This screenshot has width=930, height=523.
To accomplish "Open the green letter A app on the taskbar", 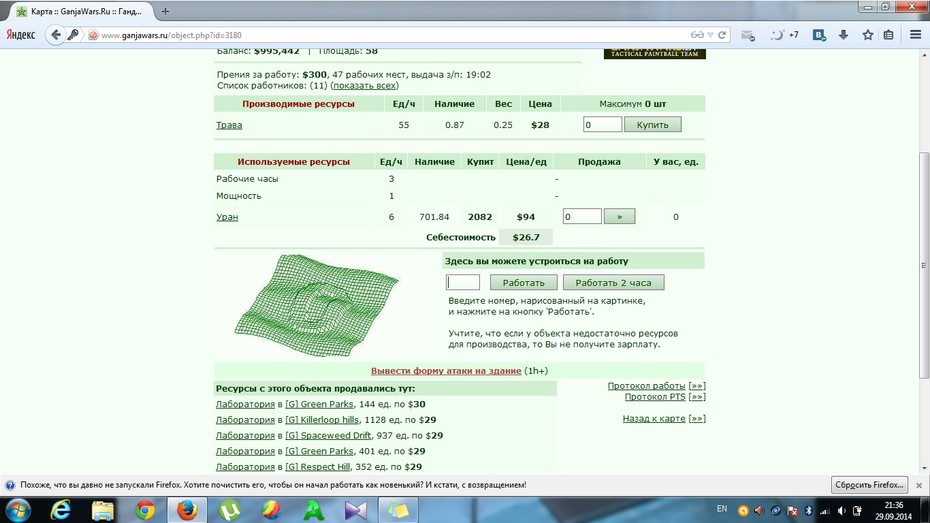I will click(314, 510).
